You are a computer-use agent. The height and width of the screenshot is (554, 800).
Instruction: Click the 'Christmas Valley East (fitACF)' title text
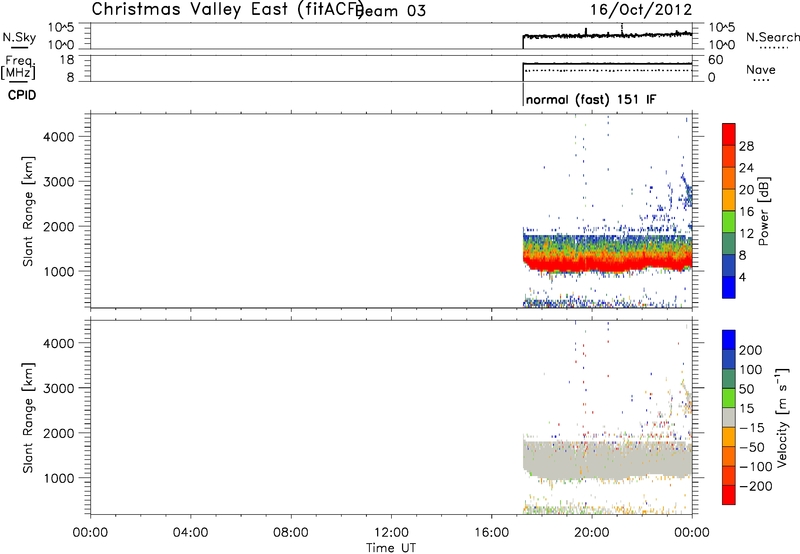(x=228, y=9)
